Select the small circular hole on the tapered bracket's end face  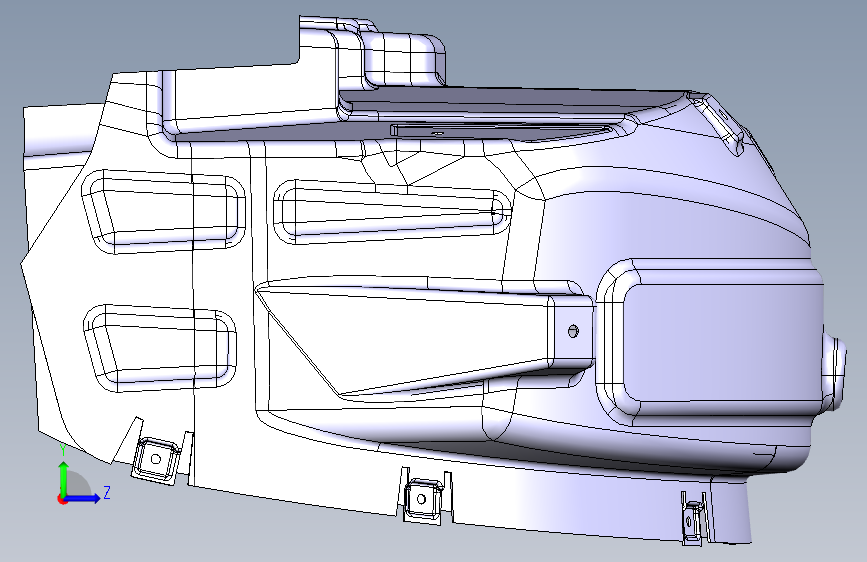[x=573, y=331]
